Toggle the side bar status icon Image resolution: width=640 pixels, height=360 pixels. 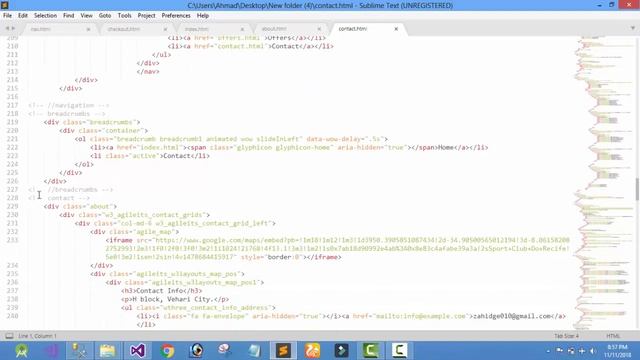(9, 336)
